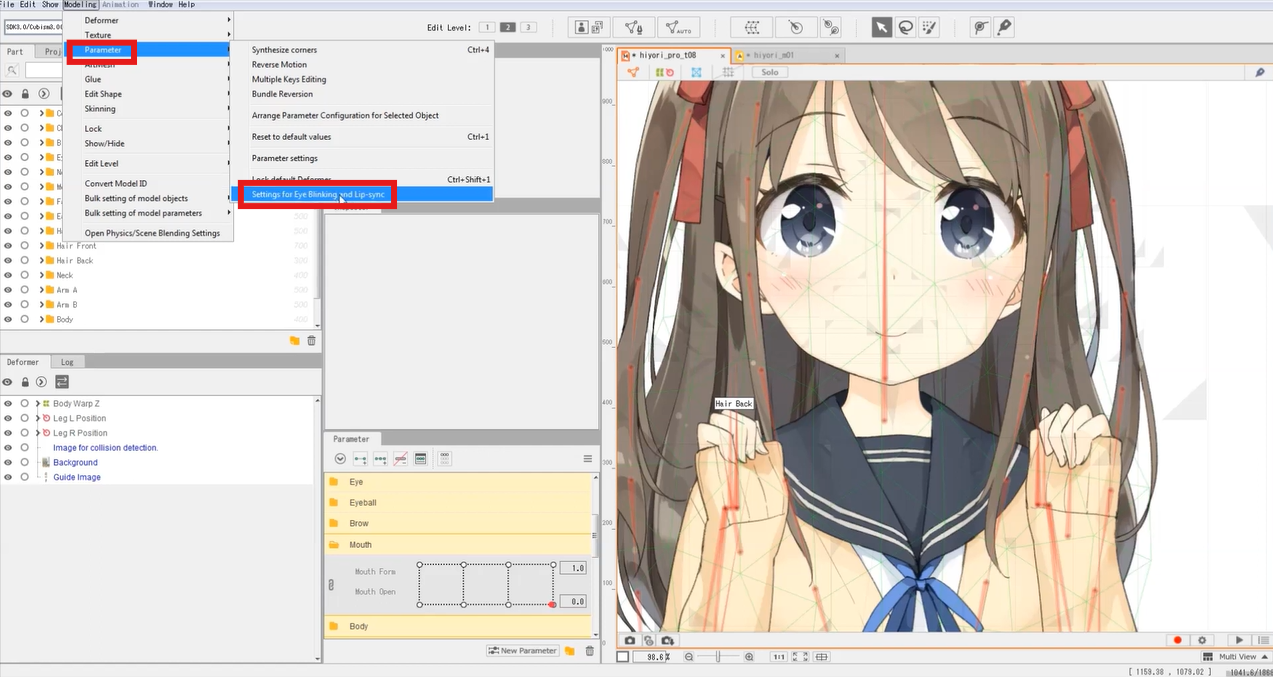Select the lasso selection tool

coord(905,28)
